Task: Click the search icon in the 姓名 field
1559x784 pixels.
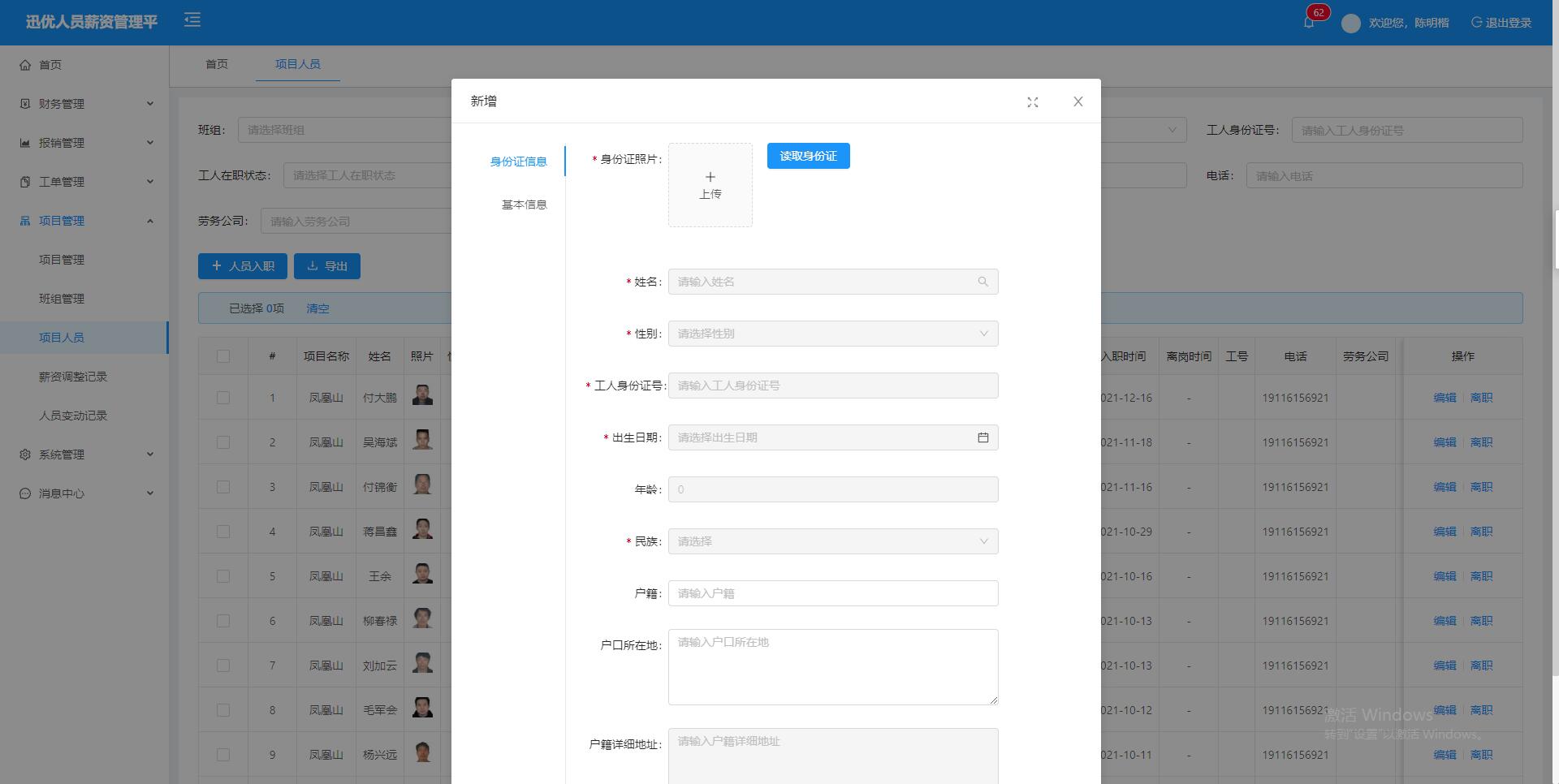Action: click(982, 282)
